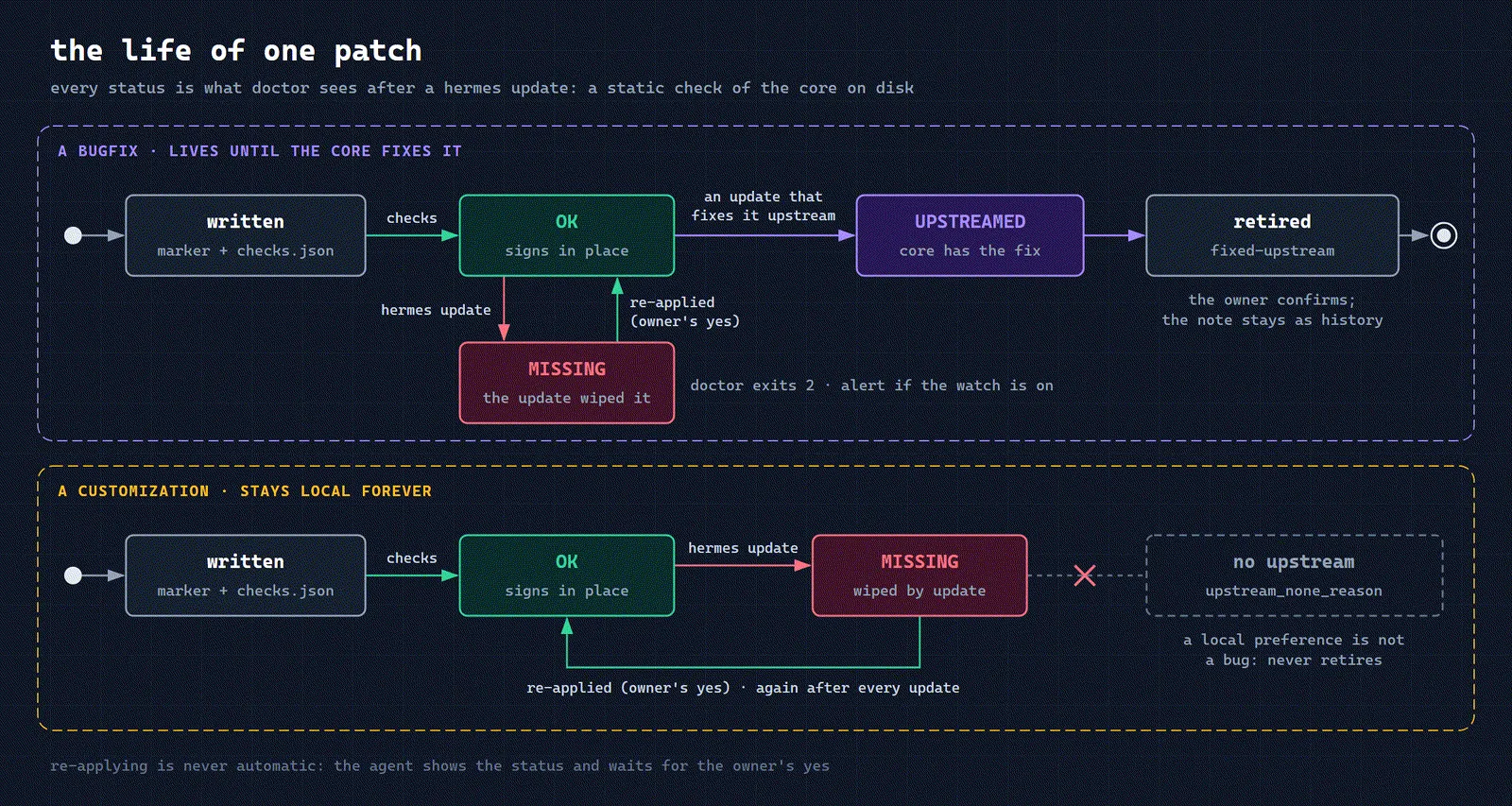This screenshot has width=1512, height=806.
Task: Select the customization 'OK signs in place' box
Action: [567, 575]
